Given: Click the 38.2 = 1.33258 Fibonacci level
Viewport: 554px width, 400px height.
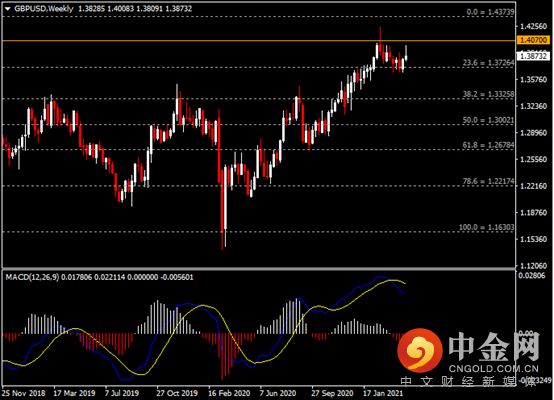Looking at the screenshot, I should (488, 94).
